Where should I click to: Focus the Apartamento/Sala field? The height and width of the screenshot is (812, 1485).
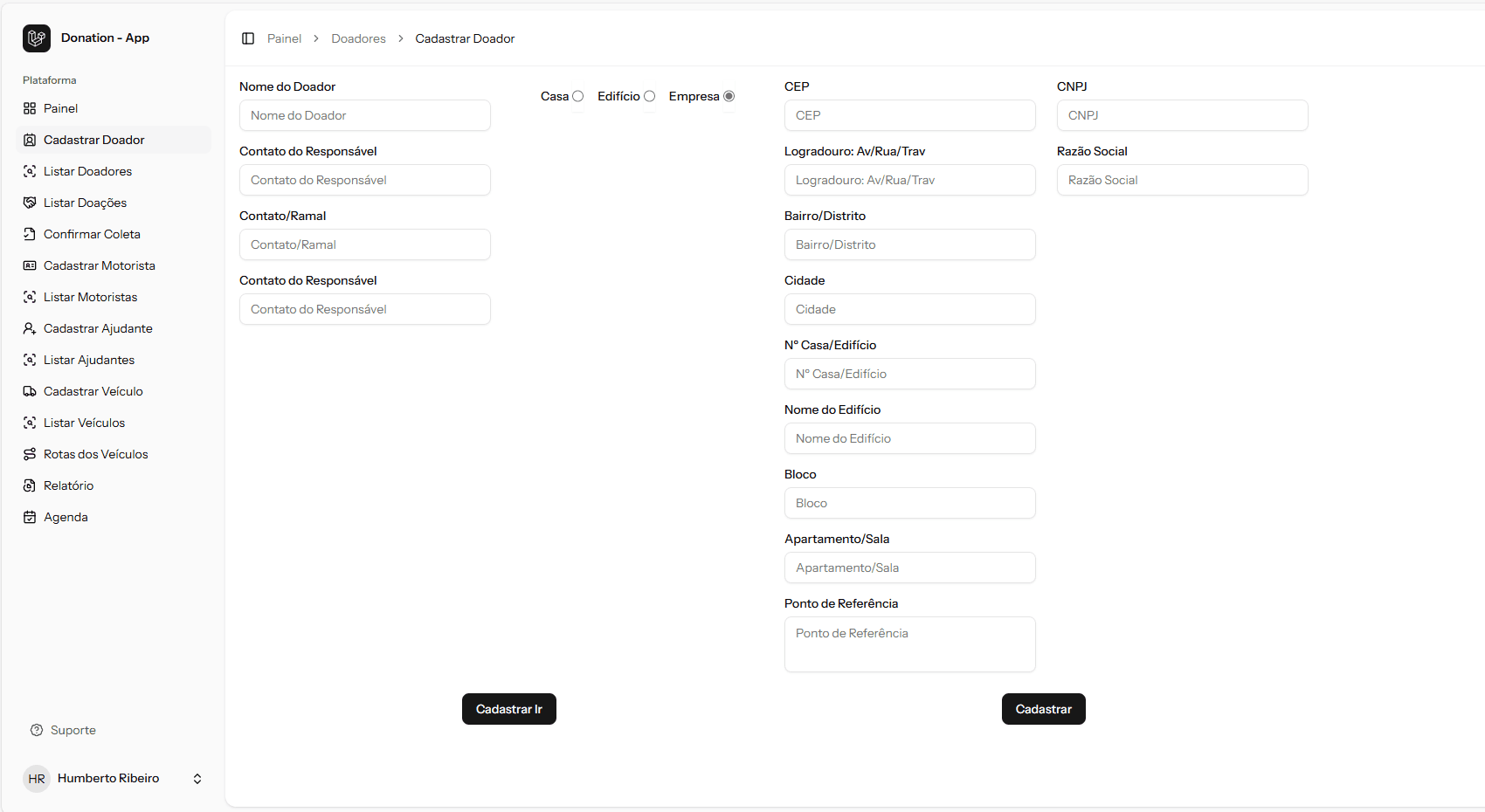point(910,568)
